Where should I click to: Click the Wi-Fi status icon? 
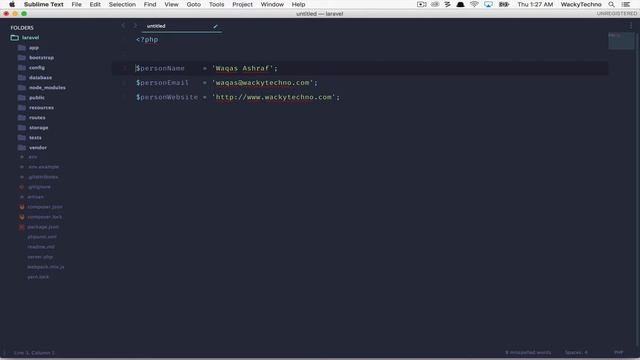pyautogui.click(x=474, y=4)
